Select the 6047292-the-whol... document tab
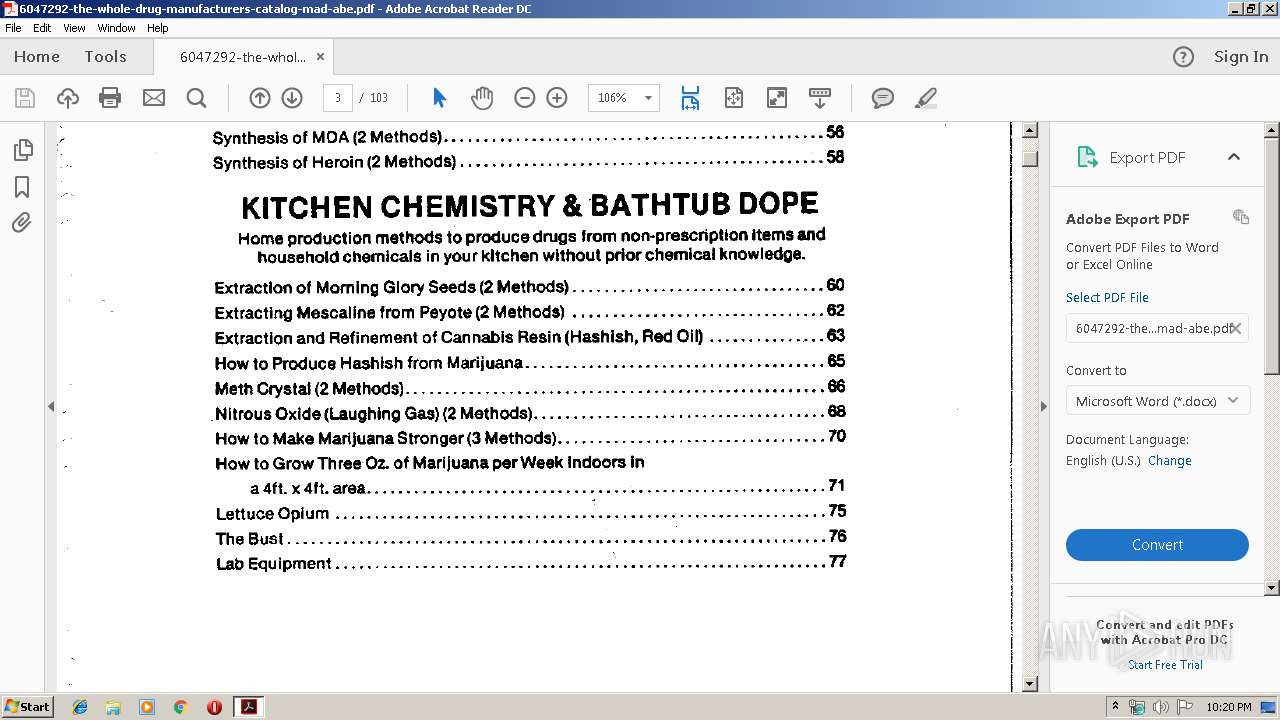This screenshot has height=720, width=1280. (x=243, y=57)
